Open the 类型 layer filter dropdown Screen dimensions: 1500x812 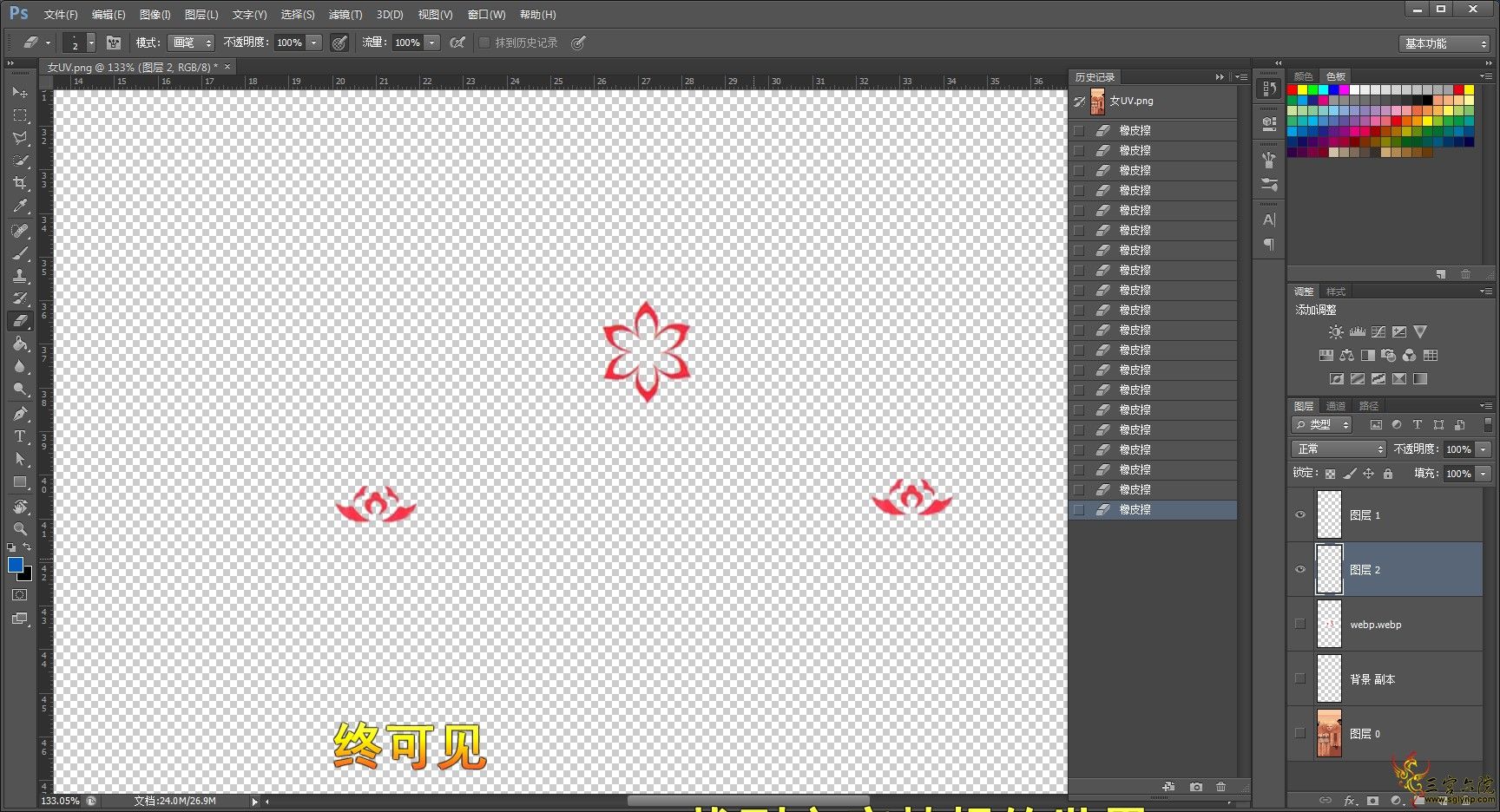1322,425
